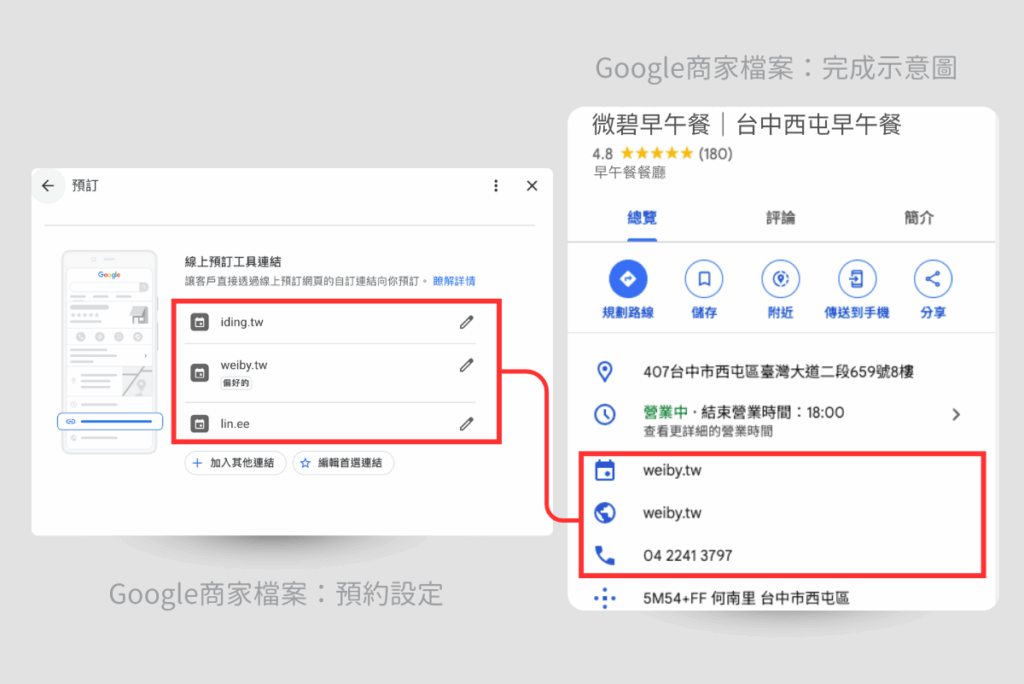Edit the lin.ee link with pencil icon
This screenshot has width=1024, height=684.
[x=466, y=422]
